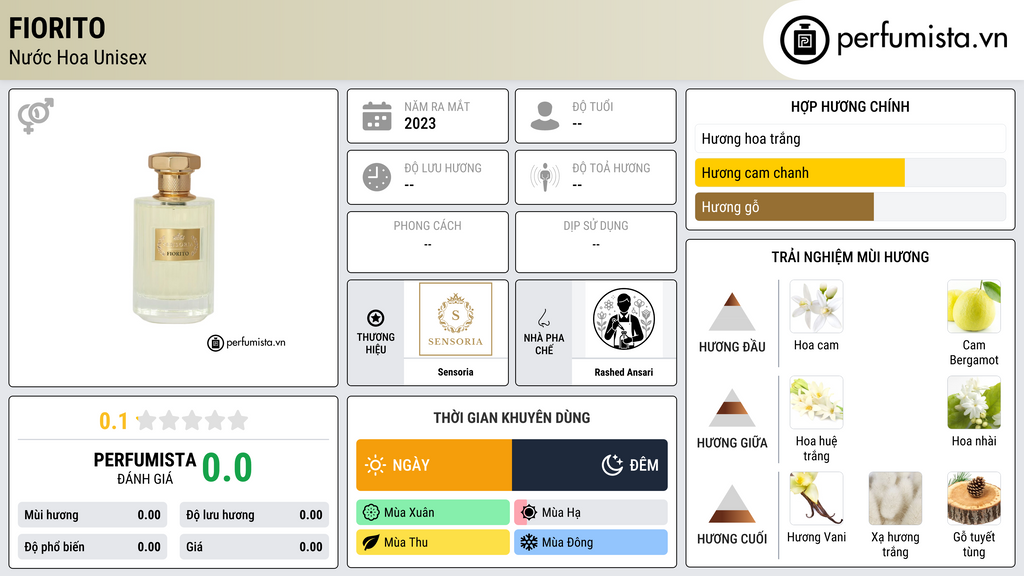Click the unisex gender symbol icon
The height and width of the screenshot is (576, 1024).
[36, 116]
